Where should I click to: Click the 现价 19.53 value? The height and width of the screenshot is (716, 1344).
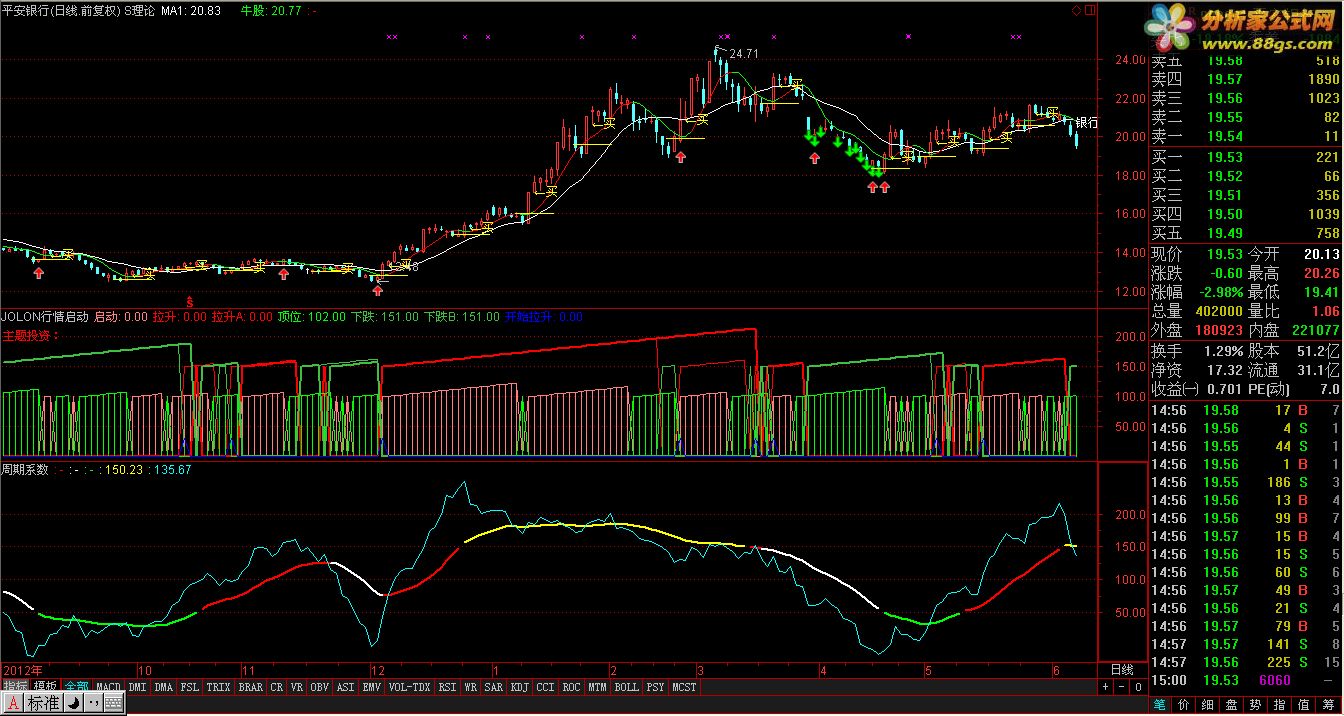point(1224,254)
